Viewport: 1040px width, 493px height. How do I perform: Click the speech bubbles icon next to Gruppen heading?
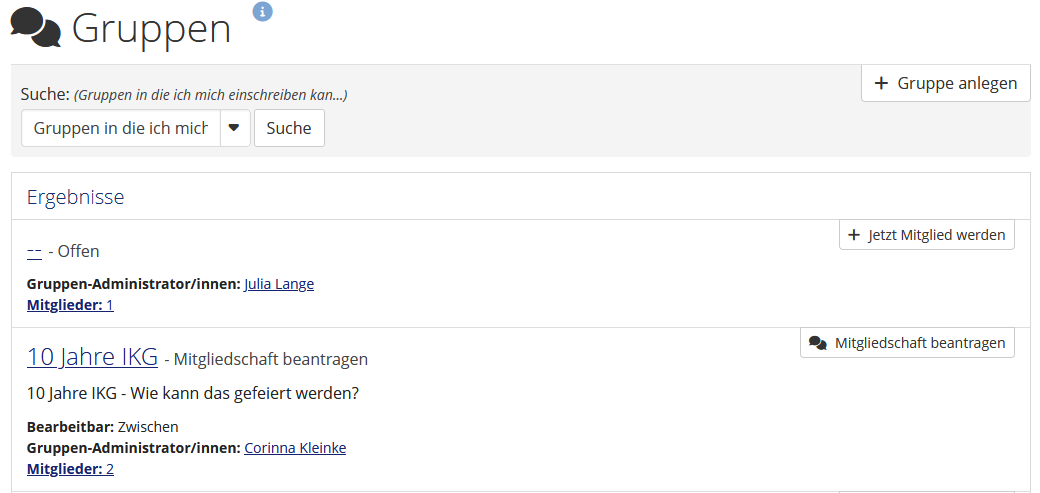36,29
